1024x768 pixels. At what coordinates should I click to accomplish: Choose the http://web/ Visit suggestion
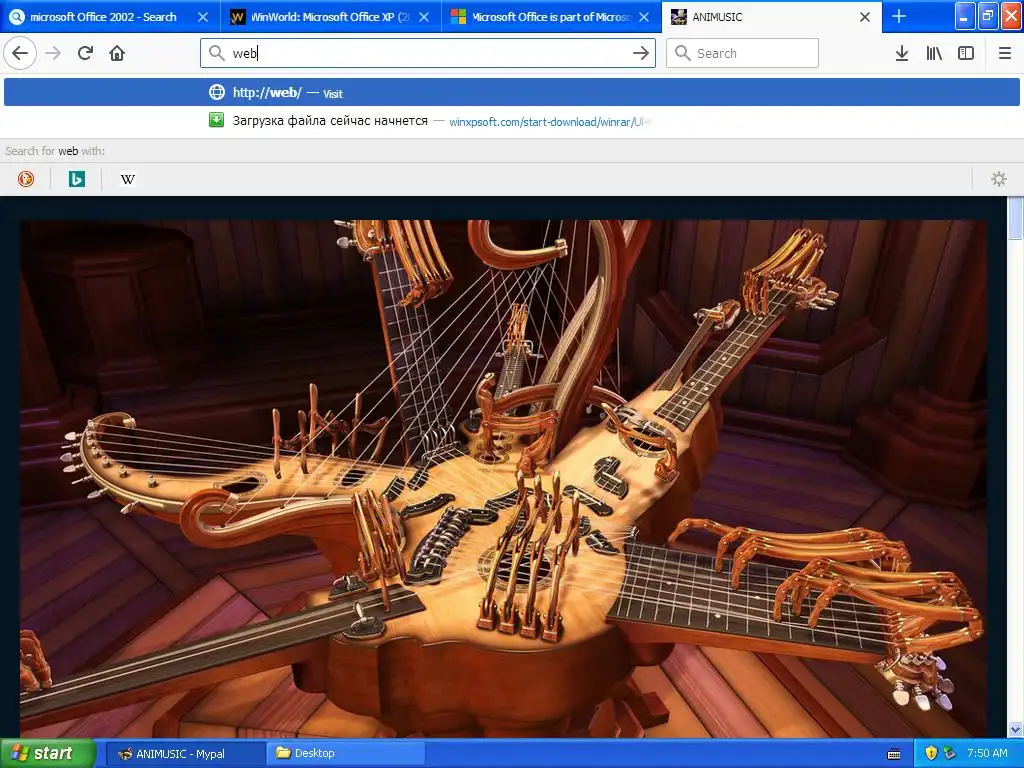tap(511, 92)
